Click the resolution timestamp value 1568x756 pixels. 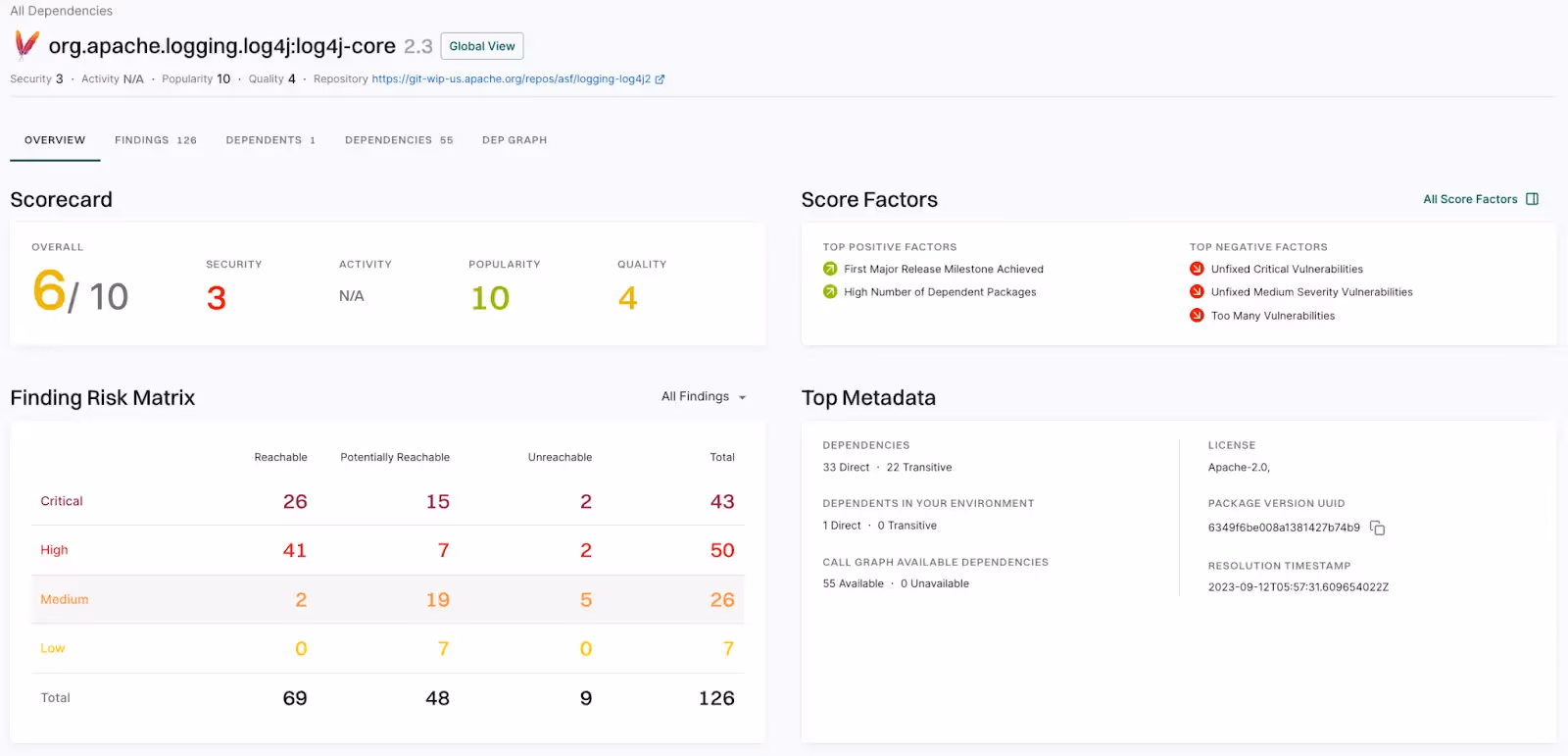1298,587
